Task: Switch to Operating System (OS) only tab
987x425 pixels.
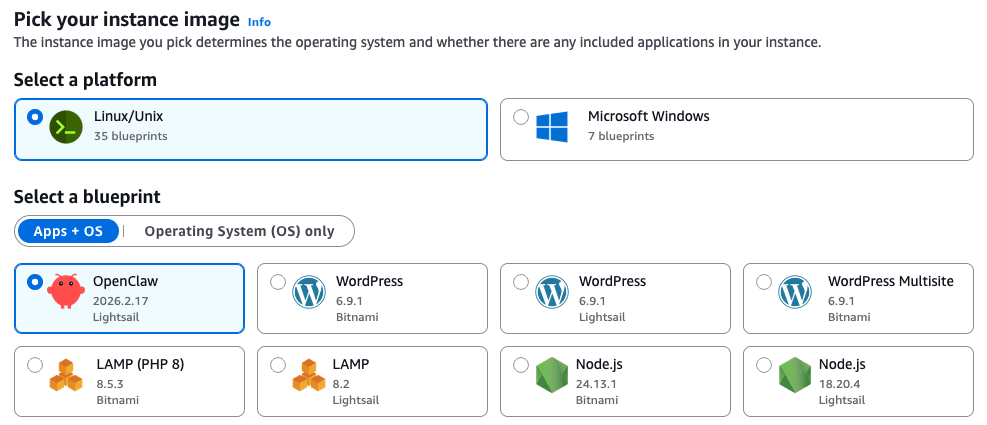Action: [x=239, y=231]
